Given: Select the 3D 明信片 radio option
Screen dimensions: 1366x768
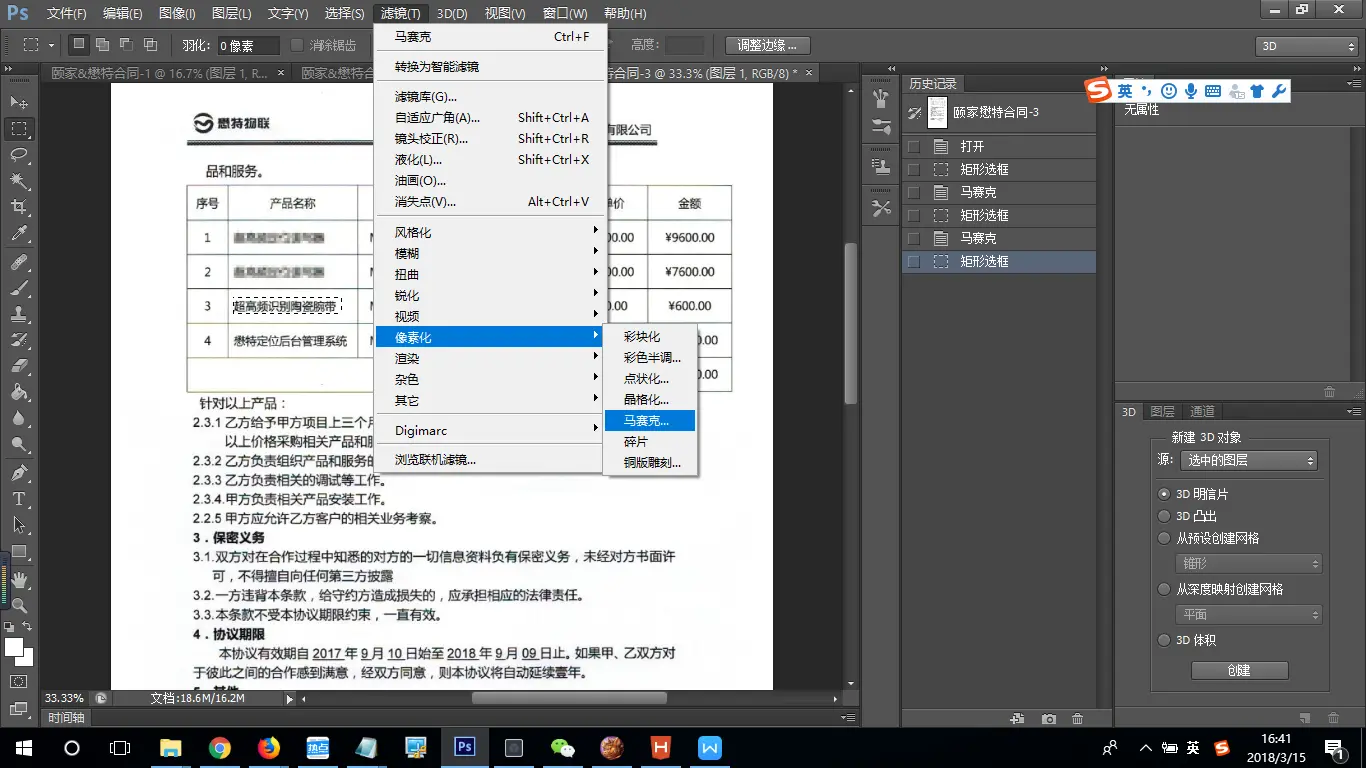Looking at the screenshot, I should click(x=1163, y=494).
